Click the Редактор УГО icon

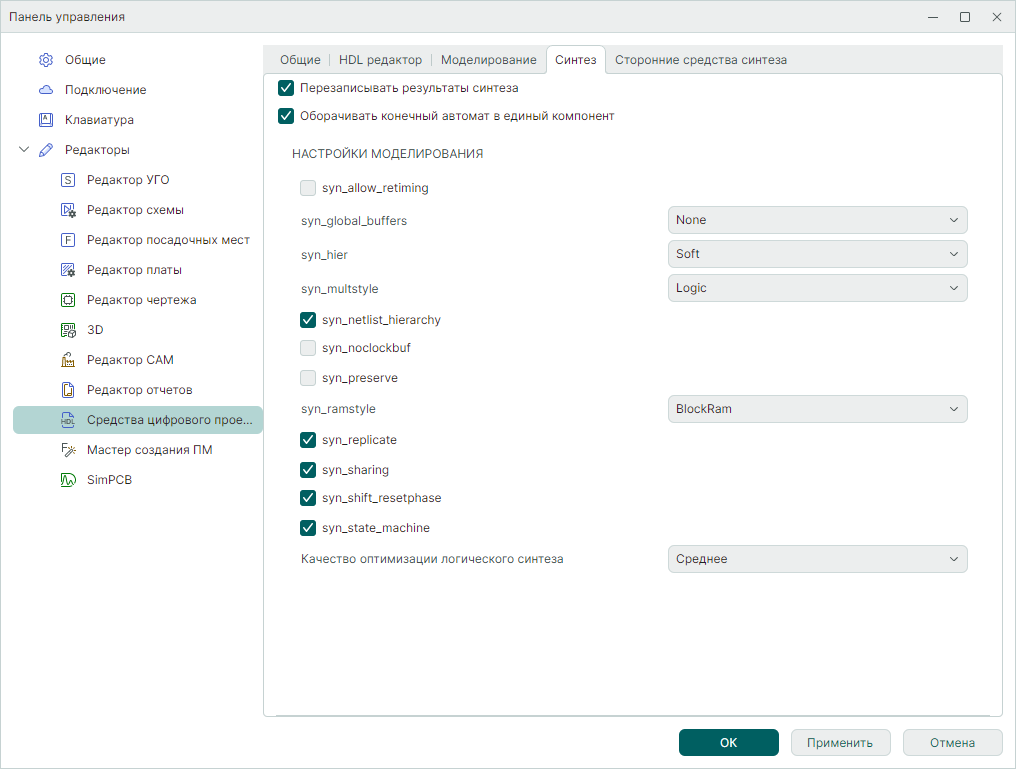point(68,180)
